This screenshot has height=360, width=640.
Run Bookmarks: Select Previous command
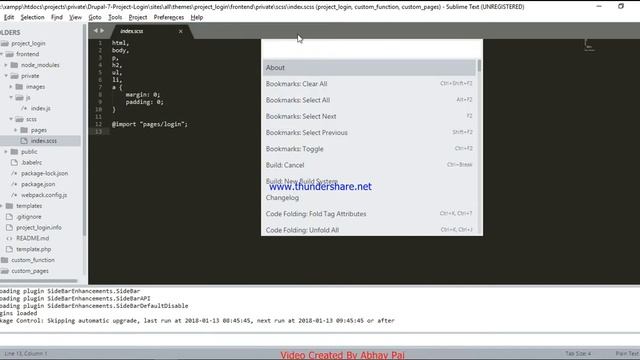click(x=369, y=133)
